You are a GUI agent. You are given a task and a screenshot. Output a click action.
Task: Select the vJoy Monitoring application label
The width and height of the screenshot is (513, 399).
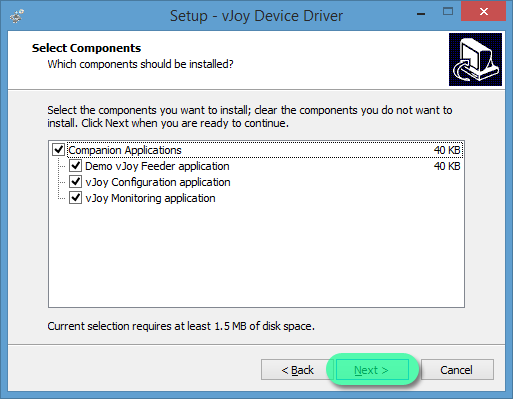pyautogui.click(x=150, y=198)
